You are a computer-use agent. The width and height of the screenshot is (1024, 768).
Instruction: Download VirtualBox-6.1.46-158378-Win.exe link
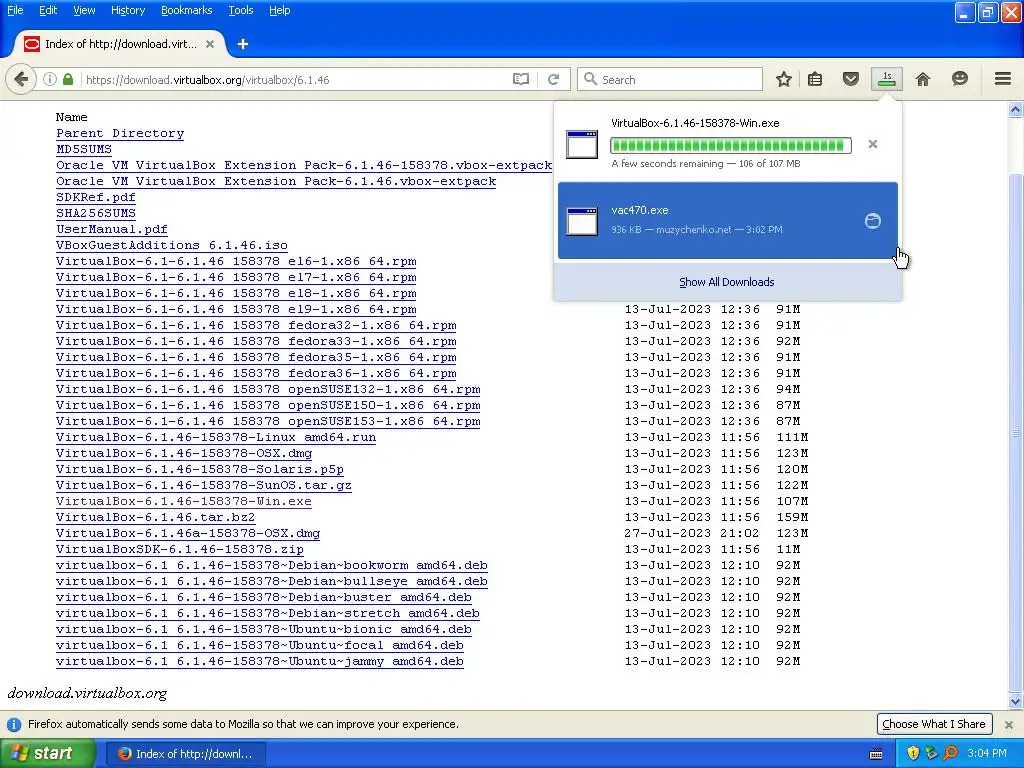[x=184, y=501]
